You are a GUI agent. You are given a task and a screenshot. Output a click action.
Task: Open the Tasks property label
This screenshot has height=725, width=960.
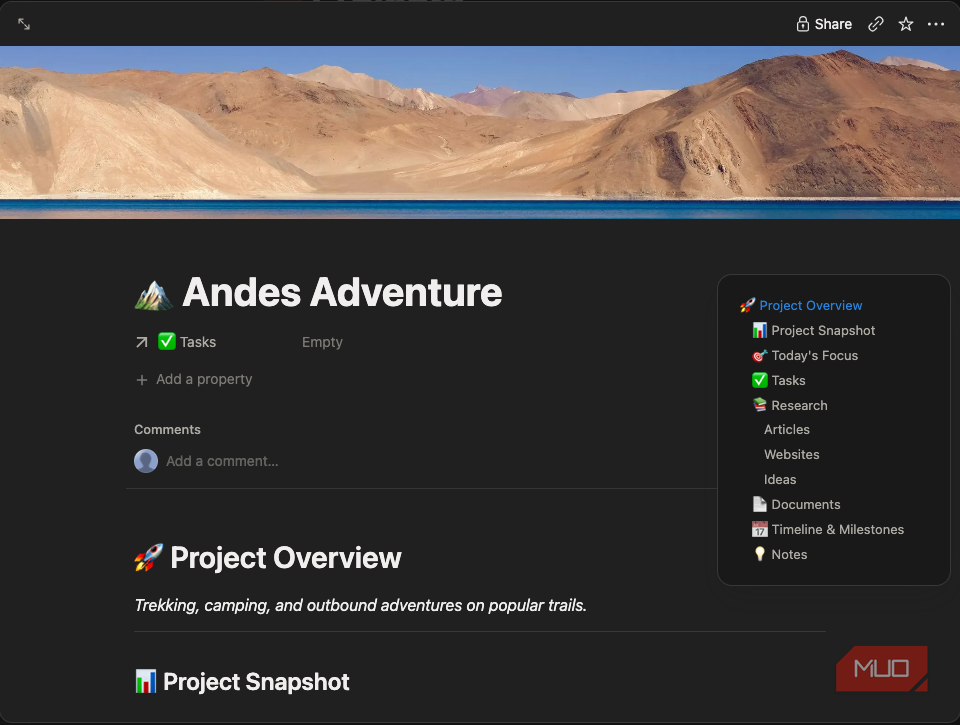(187, 342)
